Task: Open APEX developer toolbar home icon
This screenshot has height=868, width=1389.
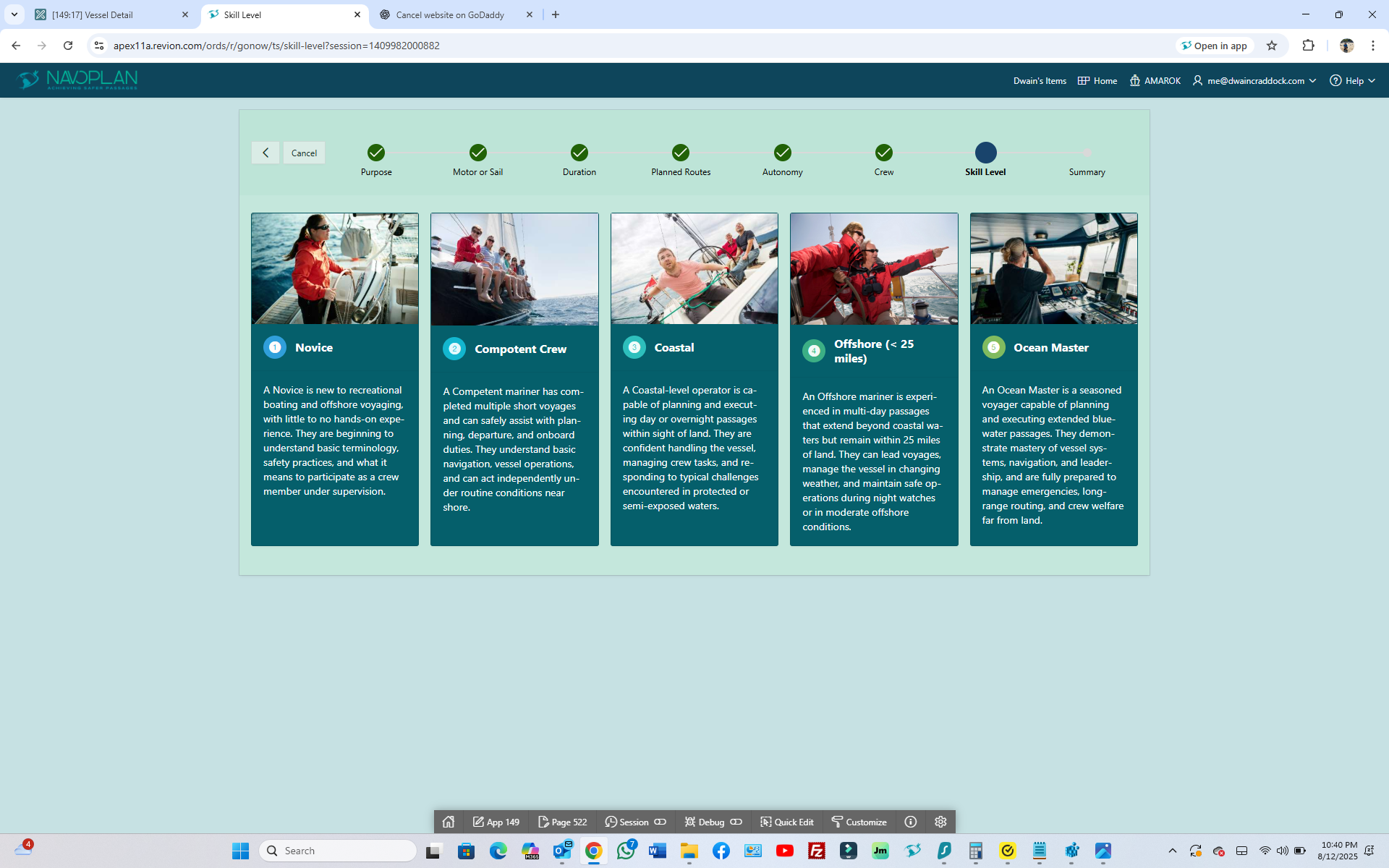Action: coord(449,822)
